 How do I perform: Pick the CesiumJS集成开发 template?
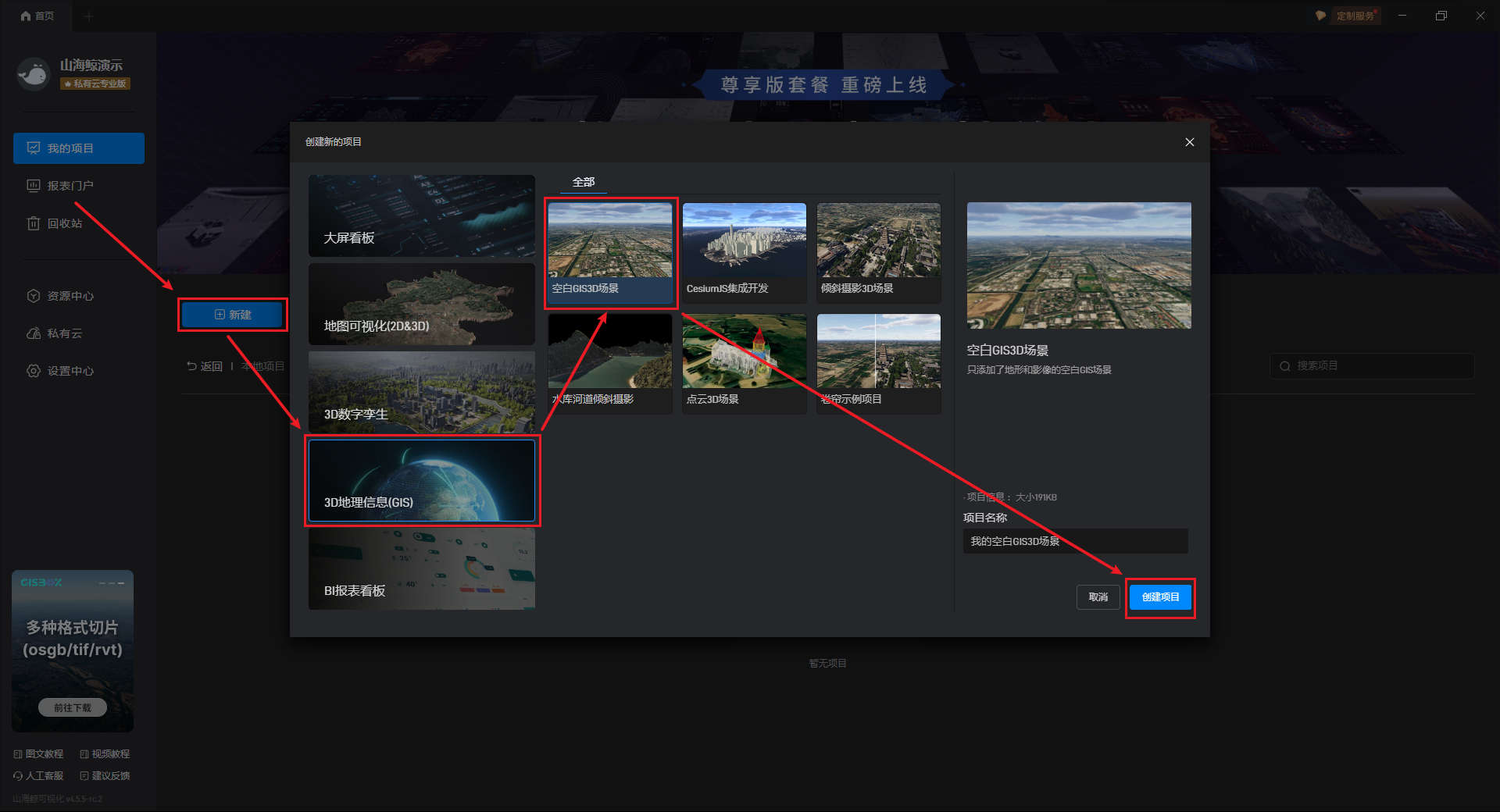[x=745, y=253]
